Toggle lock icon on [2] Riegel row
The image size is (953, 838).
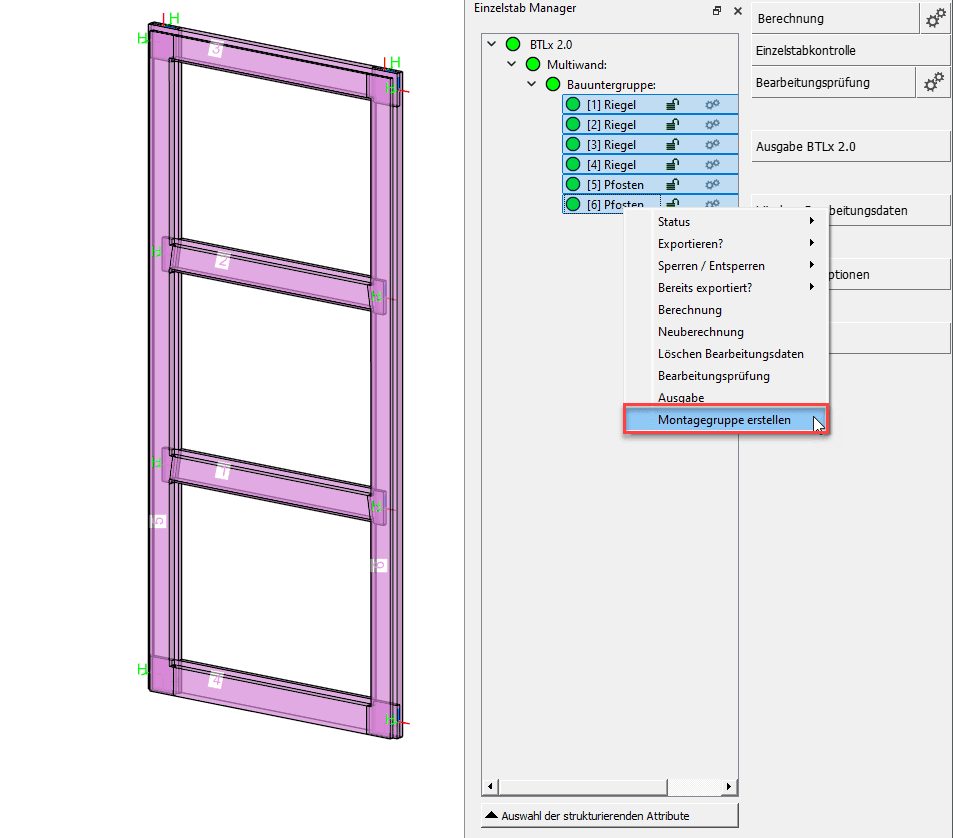point(672,125)
